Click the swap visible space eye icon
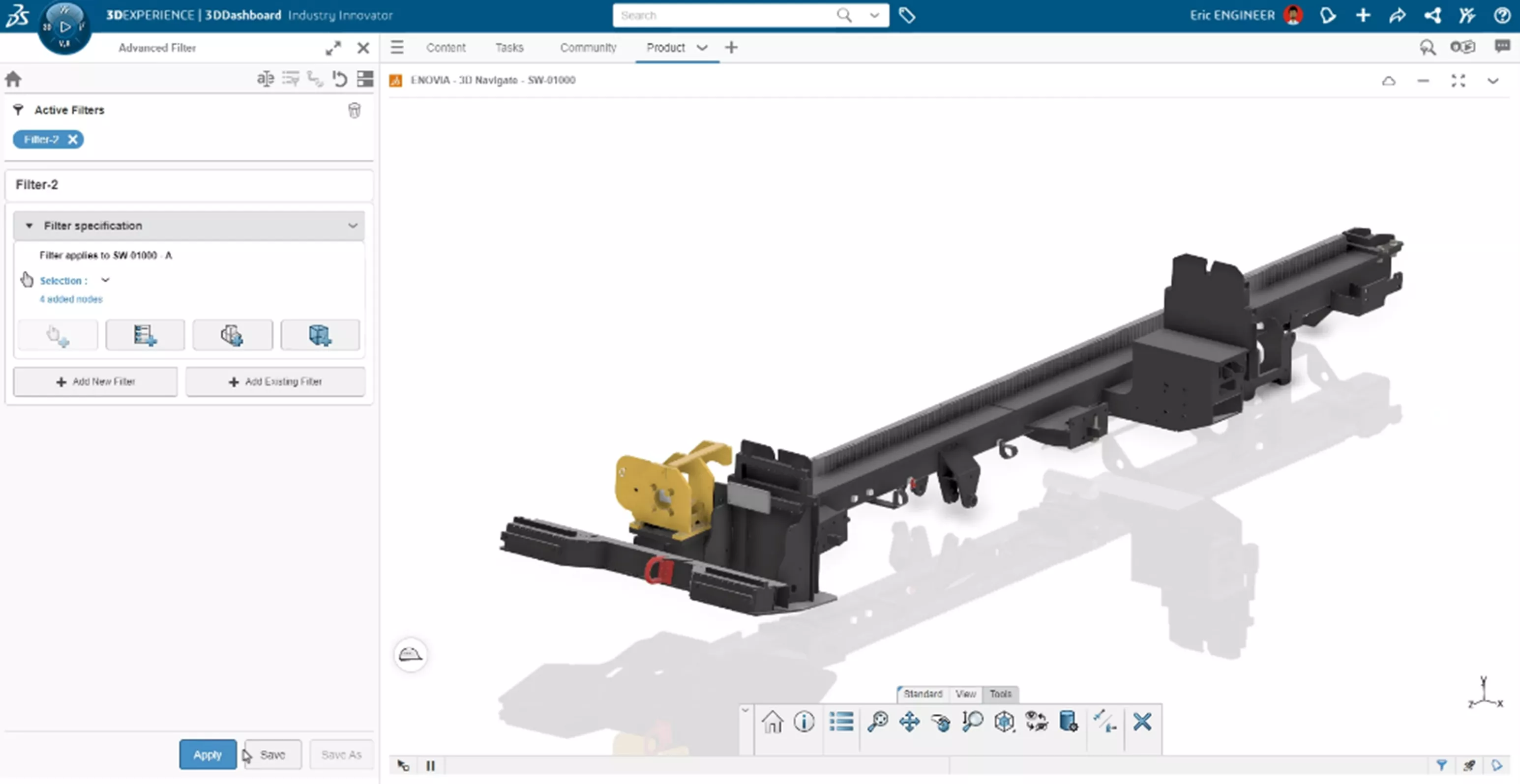Image resolution: width=1520 pixels, height=784 pixels. click(x=1037, y=722)
